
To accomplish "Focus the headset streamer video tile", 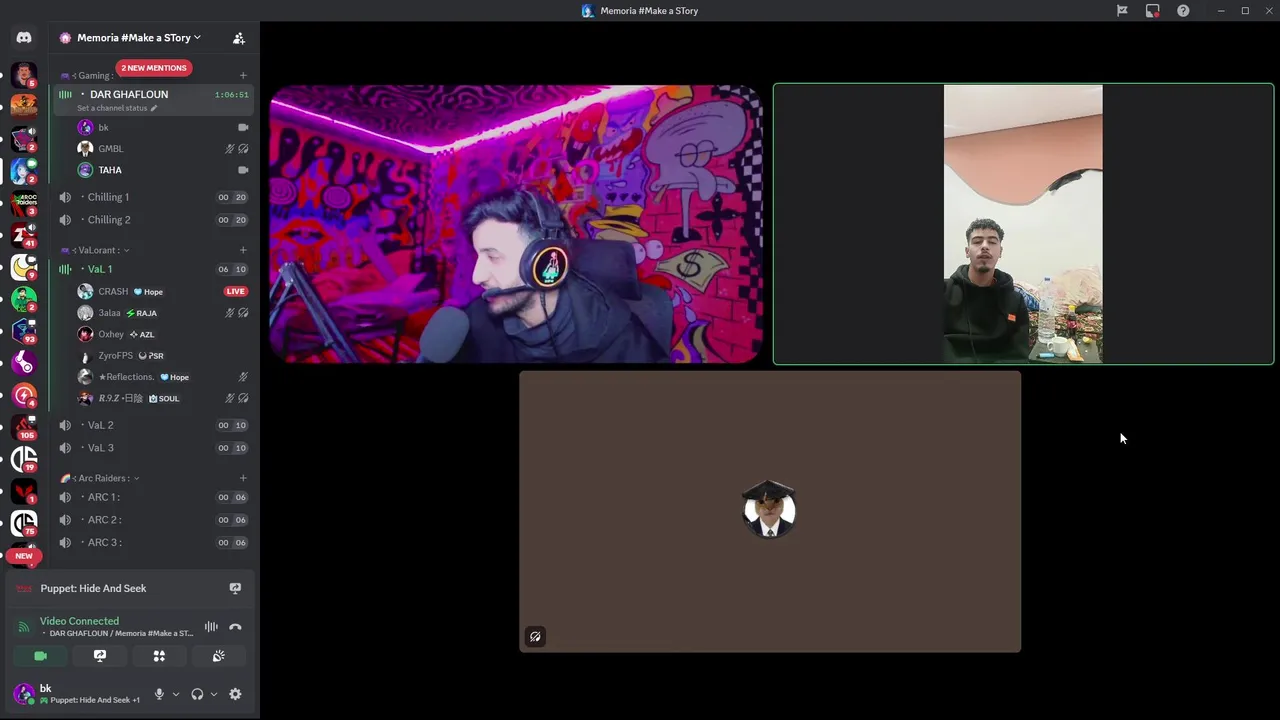I will (516, 224).
